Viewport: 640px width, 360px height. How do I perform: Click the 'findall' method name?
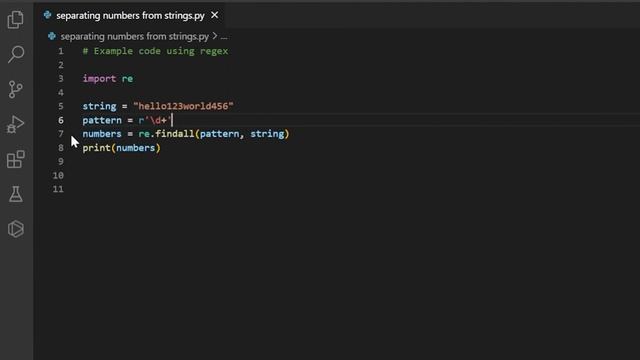[x=175, y=134]
